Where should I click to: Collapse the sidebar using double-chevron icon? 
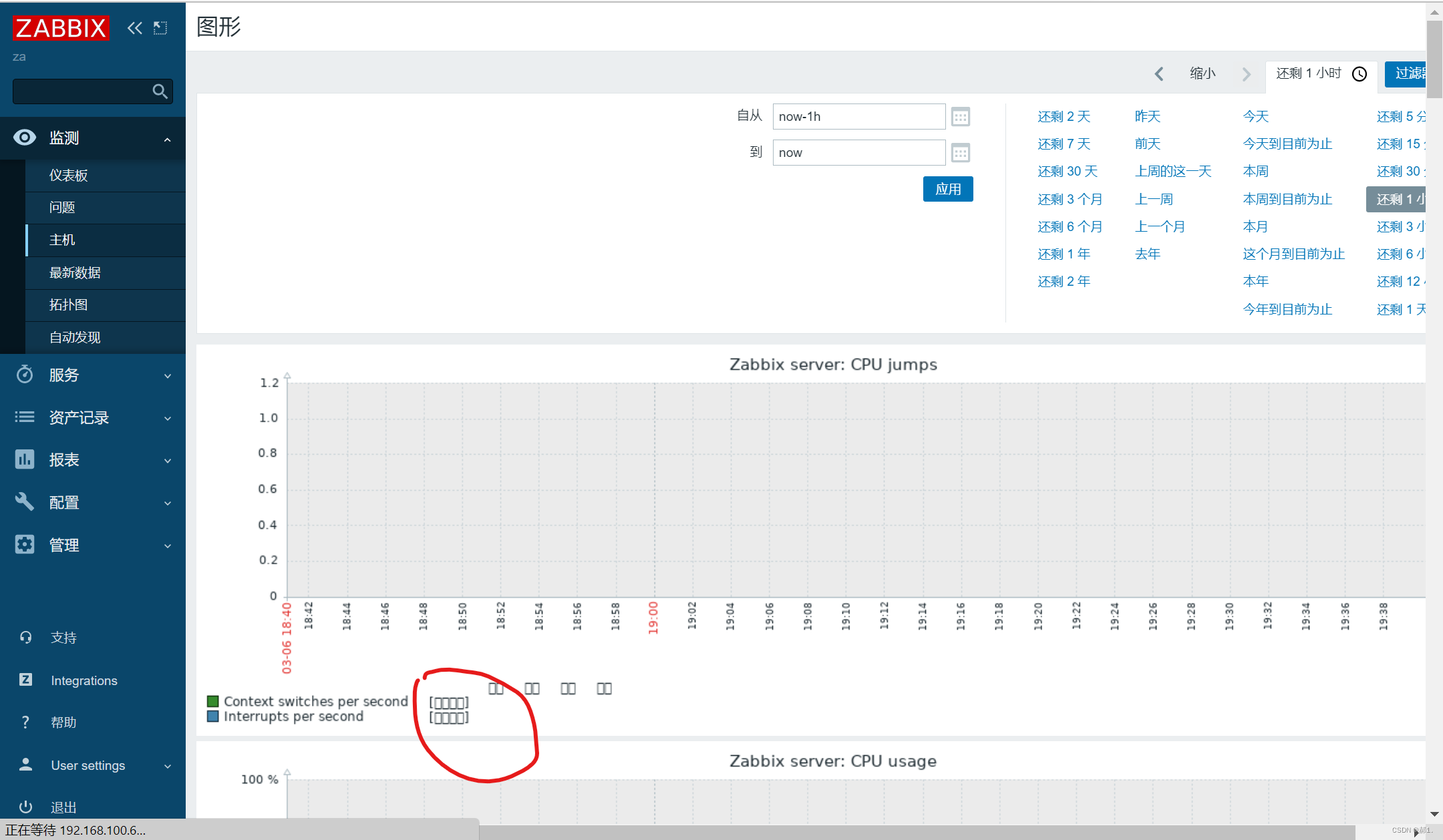tap(135, 28)
